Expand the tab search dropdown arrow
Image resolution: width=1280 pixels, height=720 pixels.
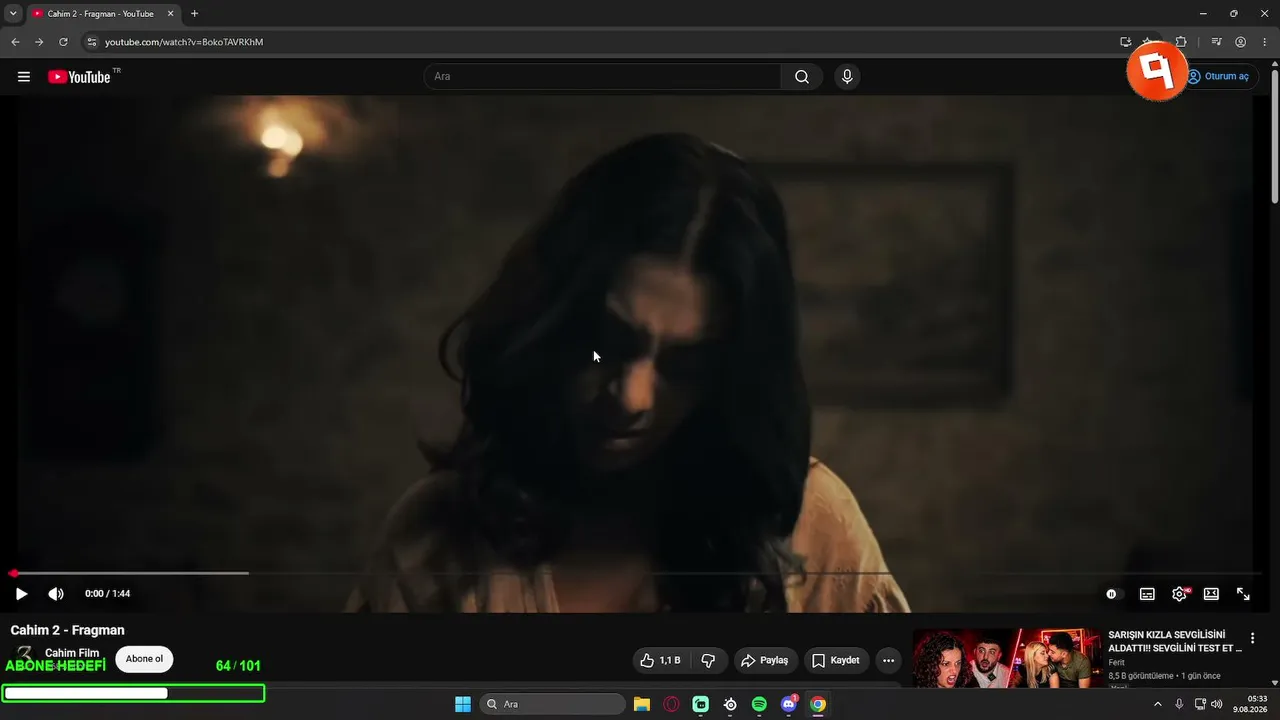(x=13, y=13)
